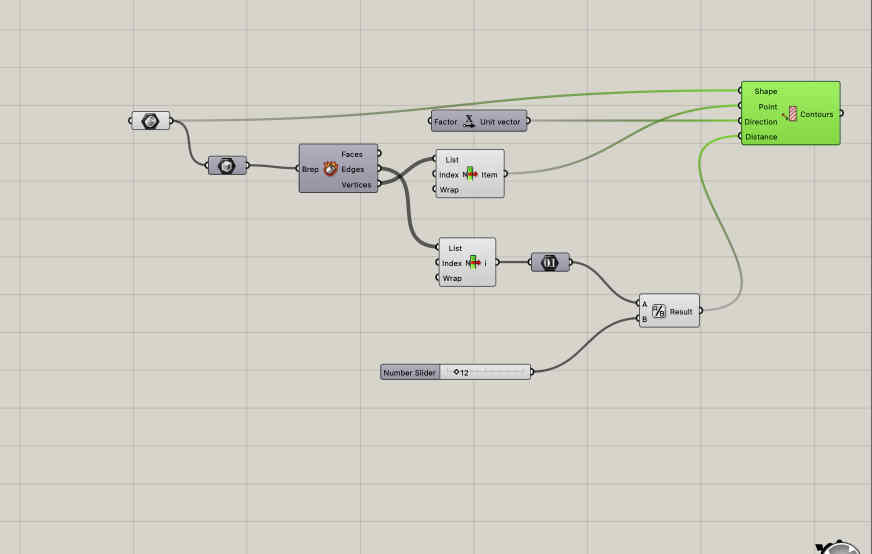Click the Index input on upper List Item

pos(449,175)
